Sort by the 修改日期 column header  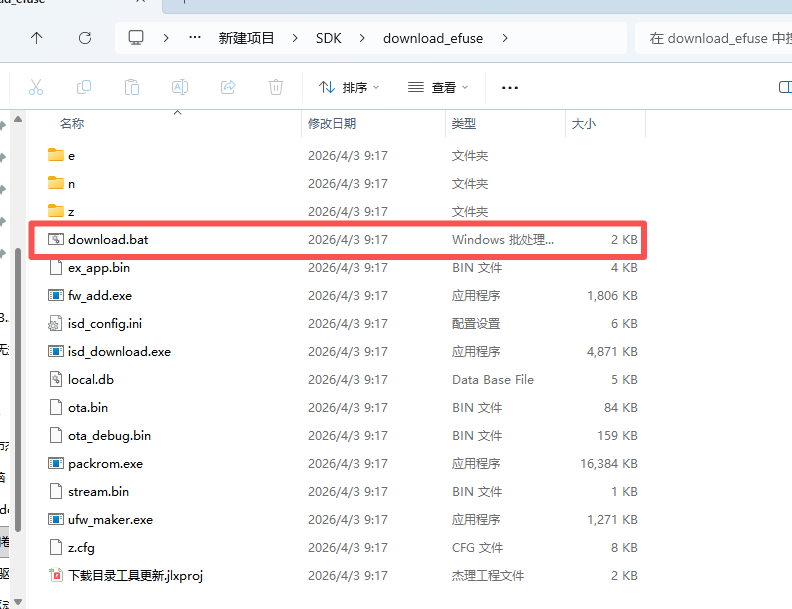tap(332, 124)
